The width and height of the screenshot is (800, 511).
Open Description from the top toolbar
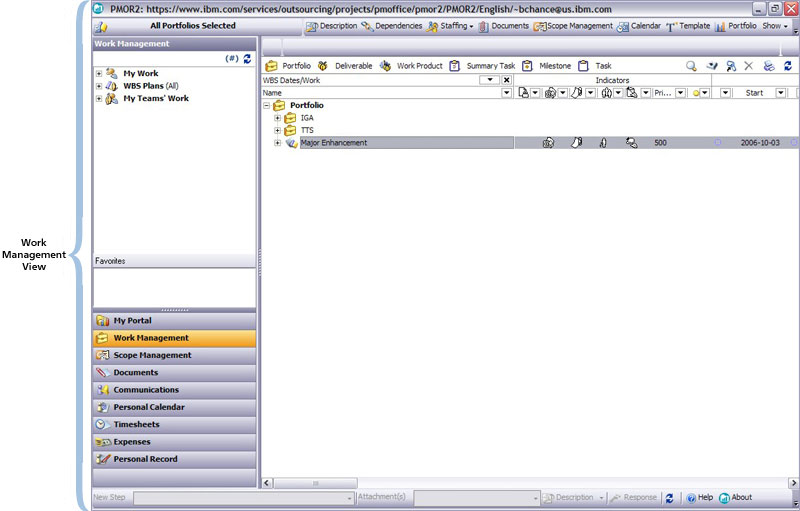click(332, 26)
